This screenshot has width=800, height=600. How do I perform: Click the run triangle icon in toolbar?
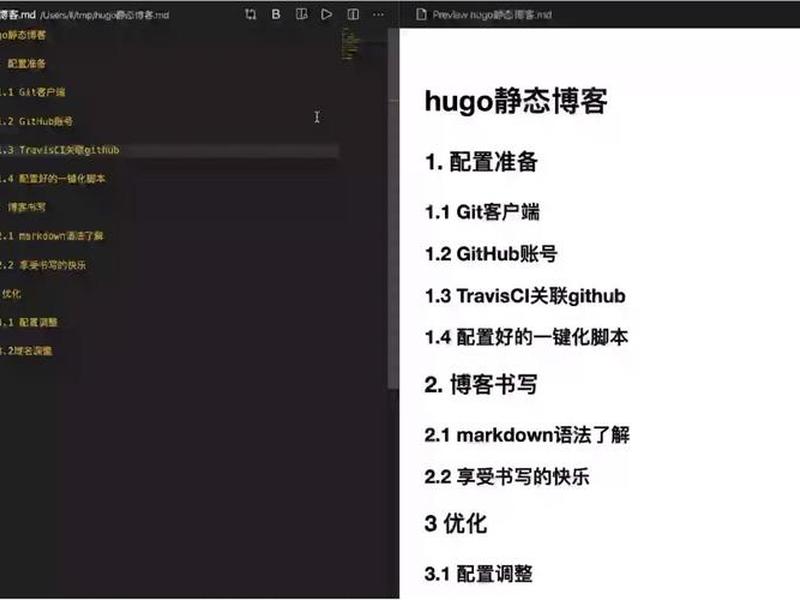coord(327,14)
